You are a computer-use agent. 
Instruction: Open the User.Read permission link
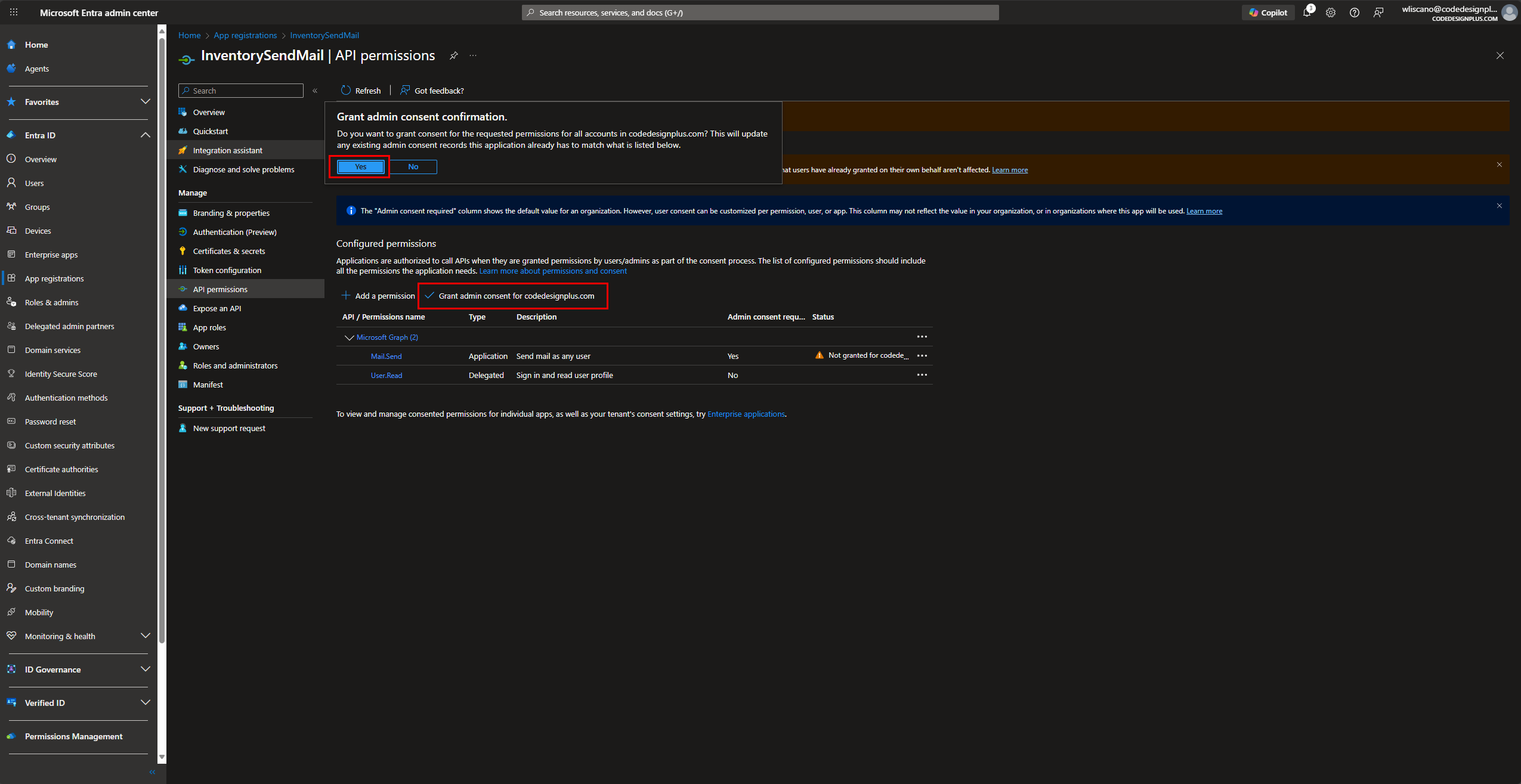point(386,376)
